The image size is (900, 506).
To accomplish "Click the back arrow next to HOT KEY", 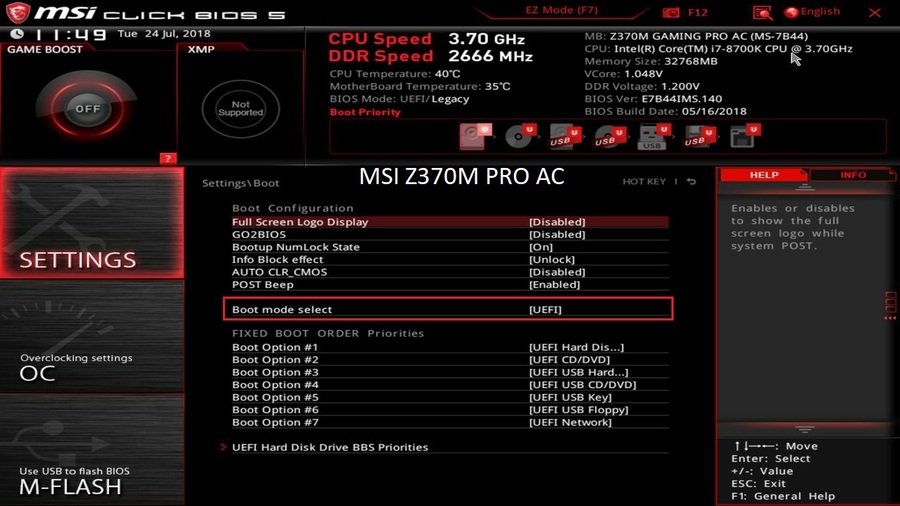I will (x=692, y=182).
